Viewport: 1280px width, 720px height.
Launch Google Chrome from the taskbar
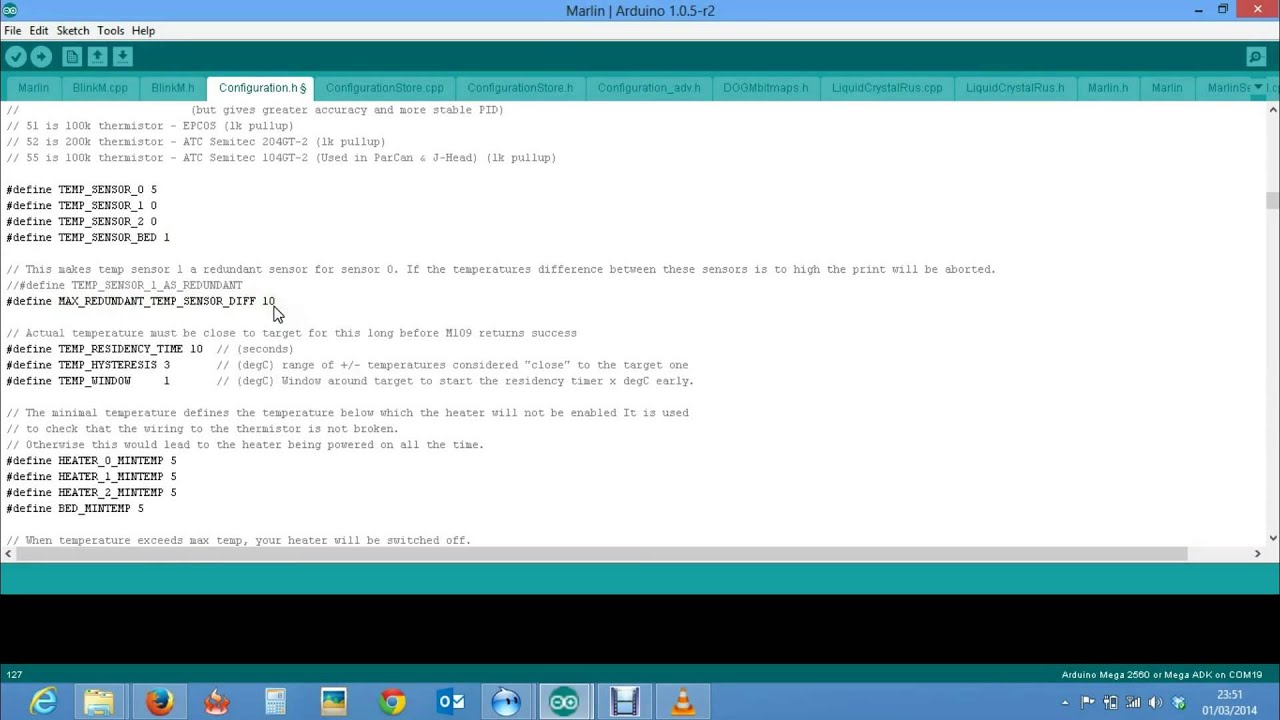[x=392, y=702]
